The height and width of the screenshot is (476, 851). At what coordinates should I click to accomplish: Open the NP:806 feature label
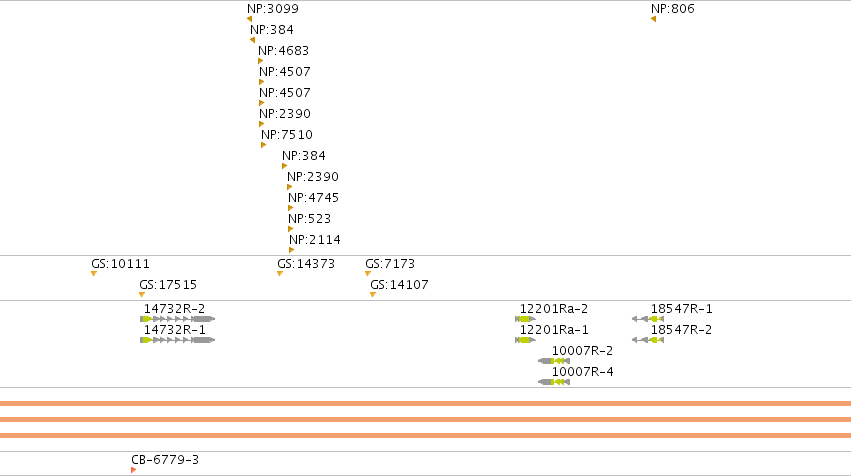point(673,9)
